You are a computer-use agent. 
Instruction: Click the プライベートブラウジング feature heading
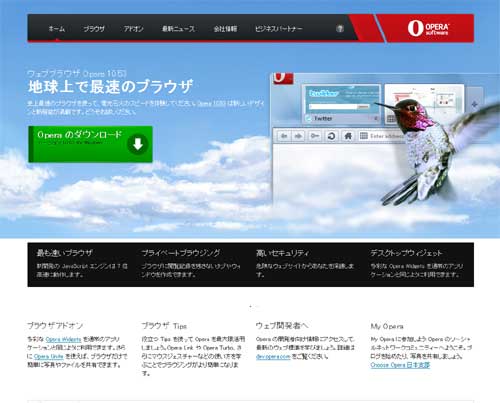pos(181,253)
